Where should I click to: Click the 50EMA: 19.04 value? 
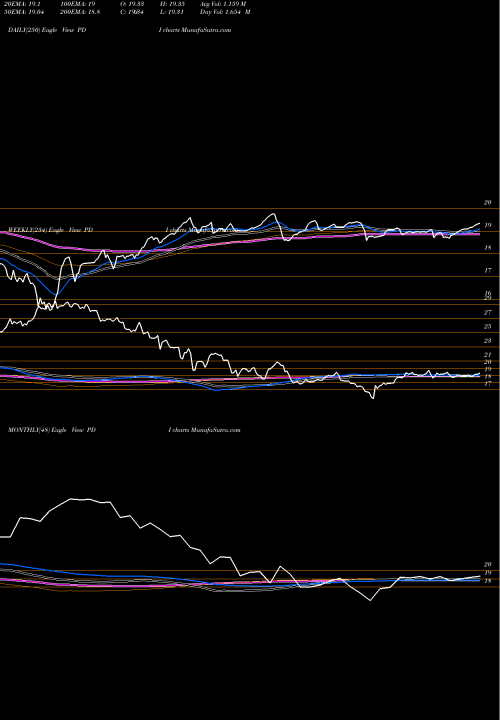(25, 12)
